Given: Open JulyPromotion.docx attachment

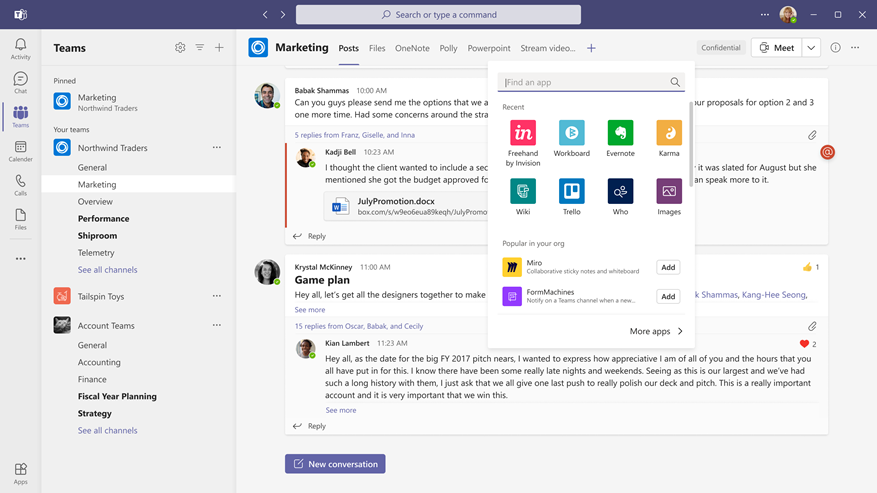Looking at the screenshot, I should [406, 206].
